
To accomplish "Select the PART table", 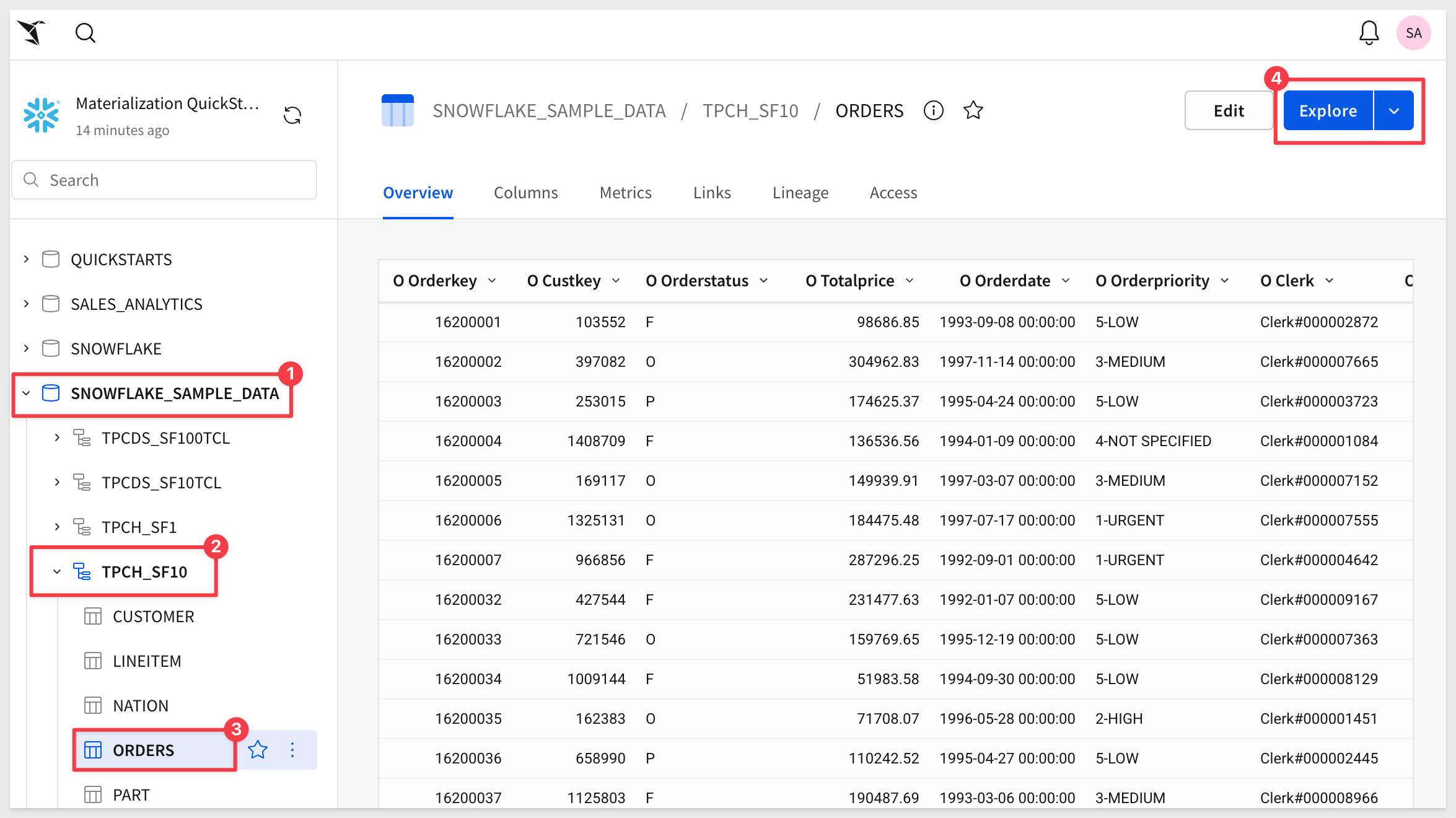I will click(x=131, y=794).
